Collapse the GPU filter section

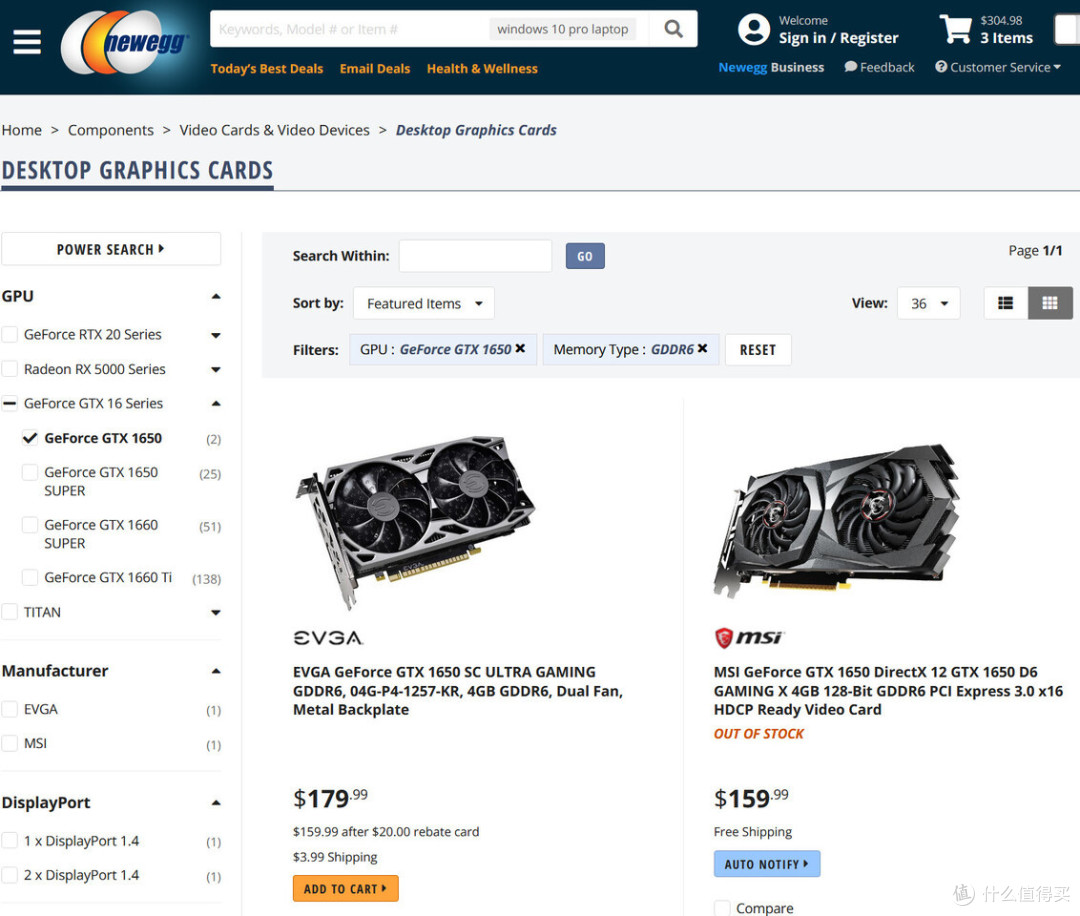click(216, 296)
